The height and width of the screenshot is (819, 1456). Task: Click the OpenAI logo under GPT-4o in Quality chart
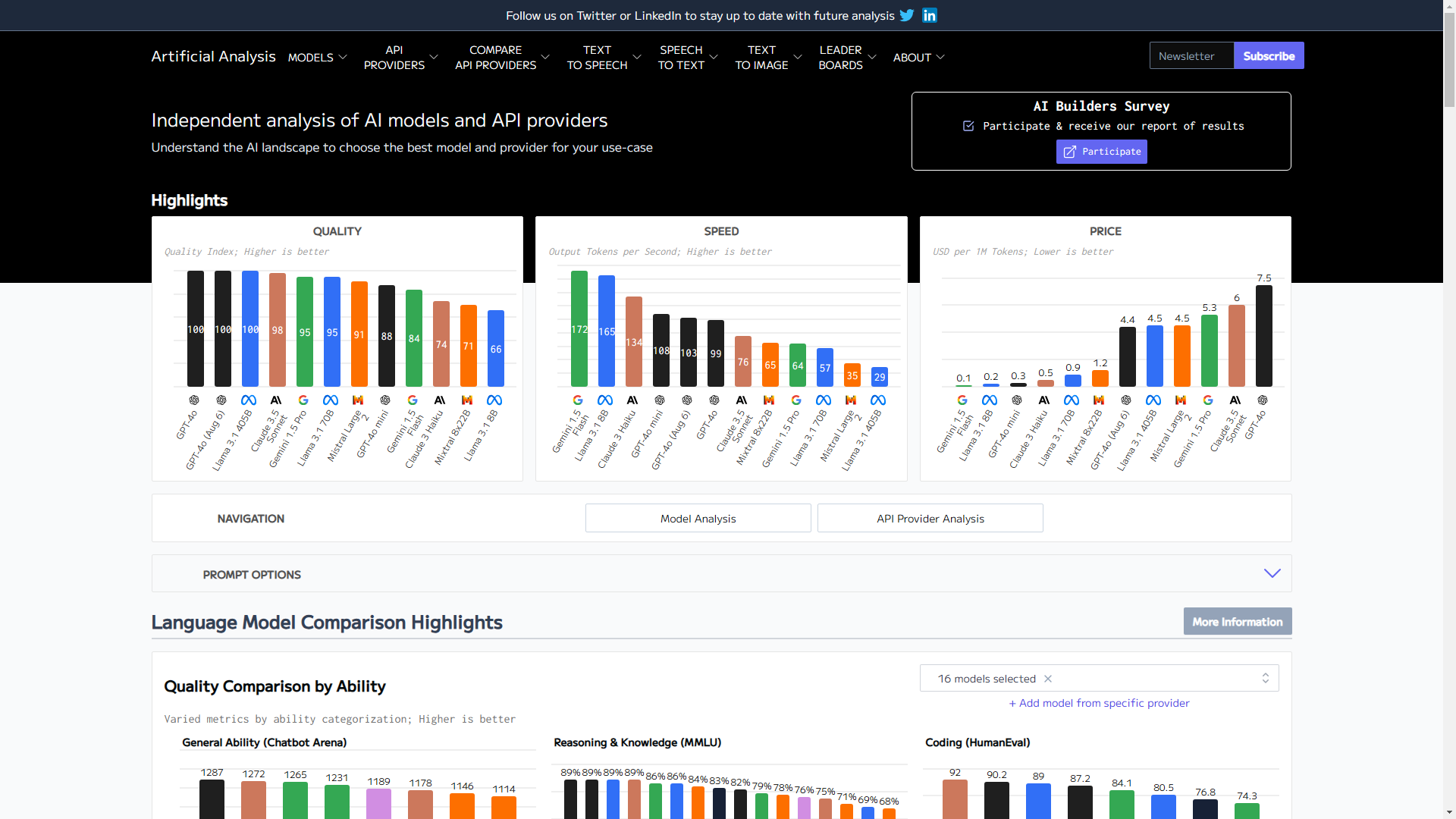[x=194, y=400]
